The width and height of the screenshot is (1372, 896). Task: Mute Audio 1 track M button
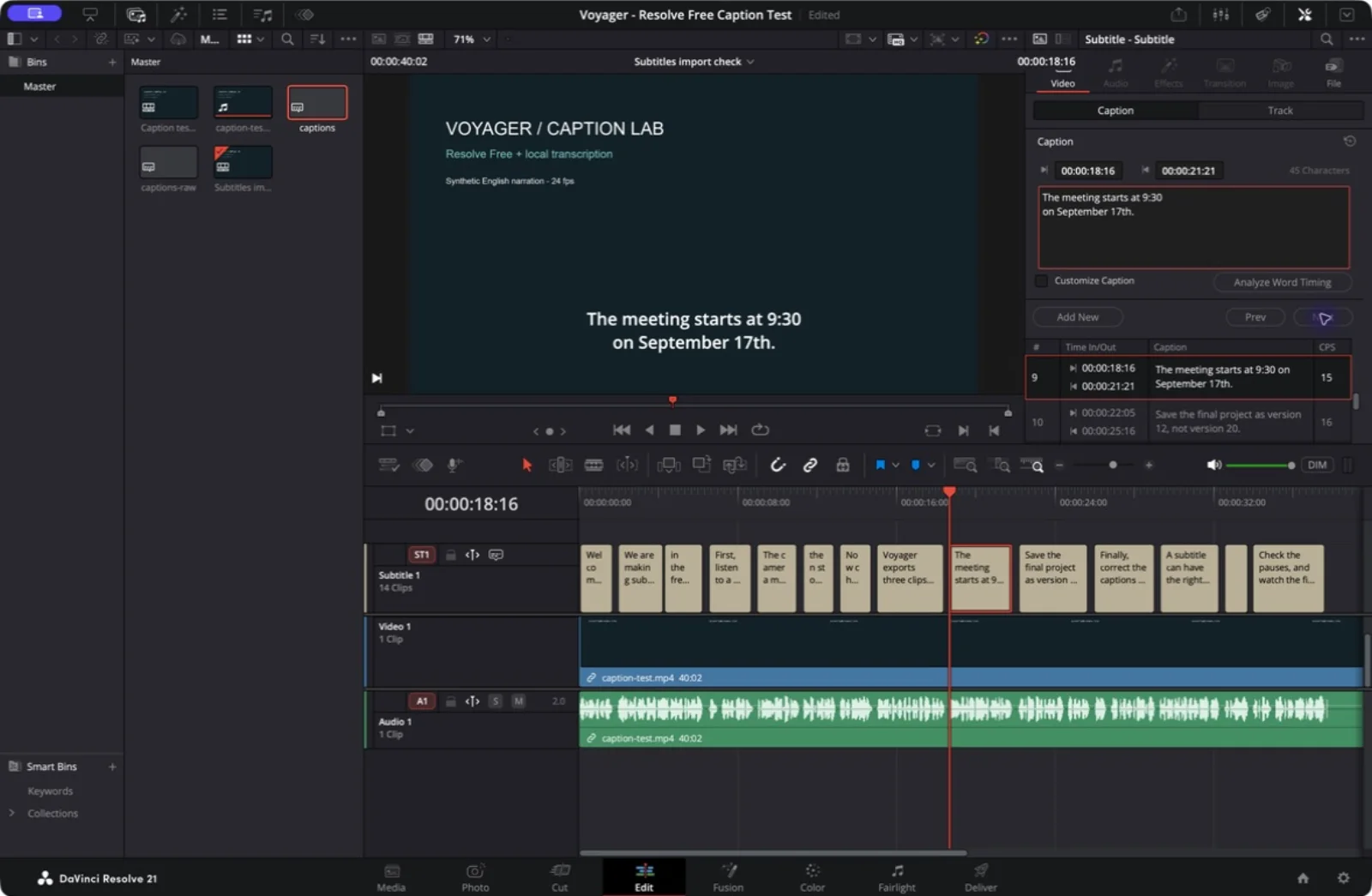519,701
